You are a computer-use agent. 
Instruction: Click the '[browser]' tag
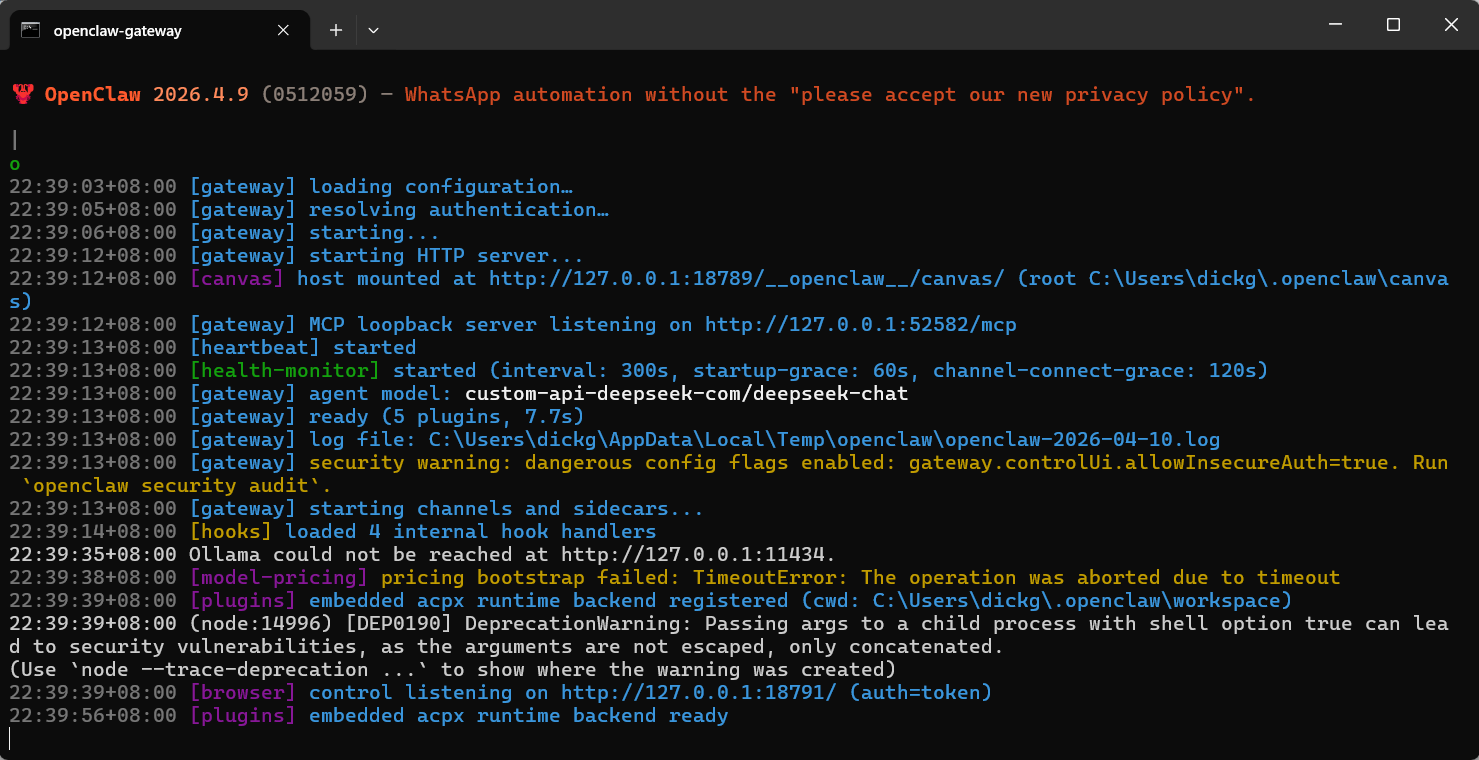(x=242, y=693)
